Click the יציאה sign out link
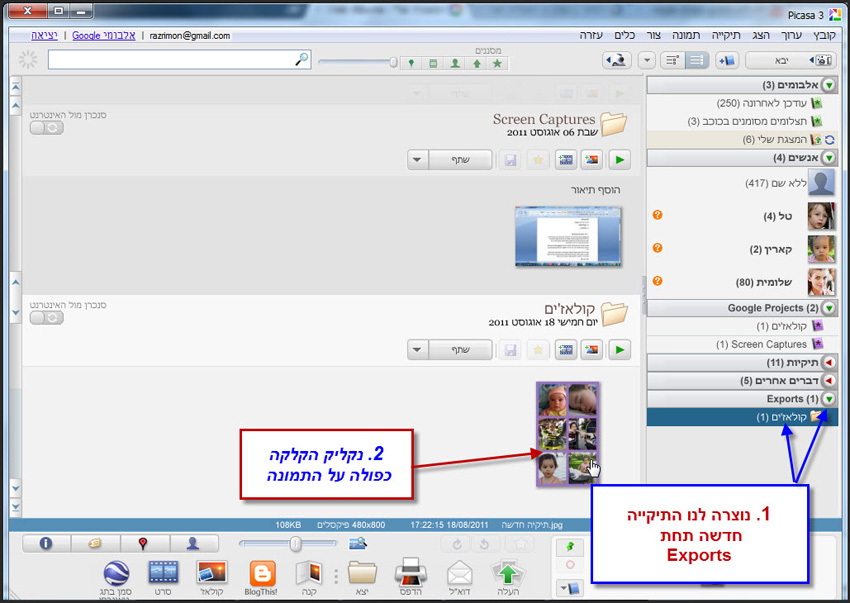The height and width of the screenshot is (603, 850). tap(44, 35)
